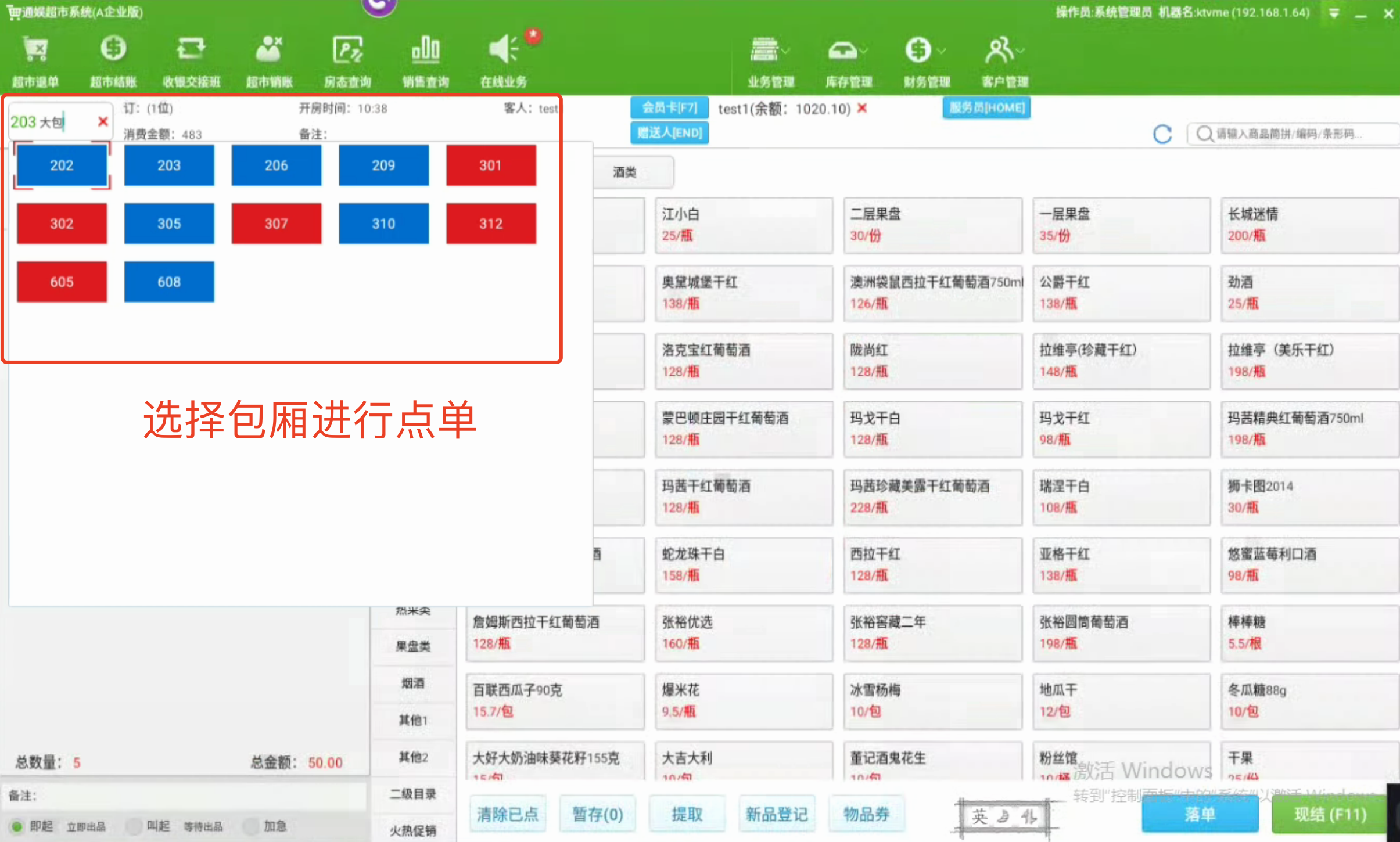Click the 赠送人[END] button
Screen dimensions: 1400x842
669,133
